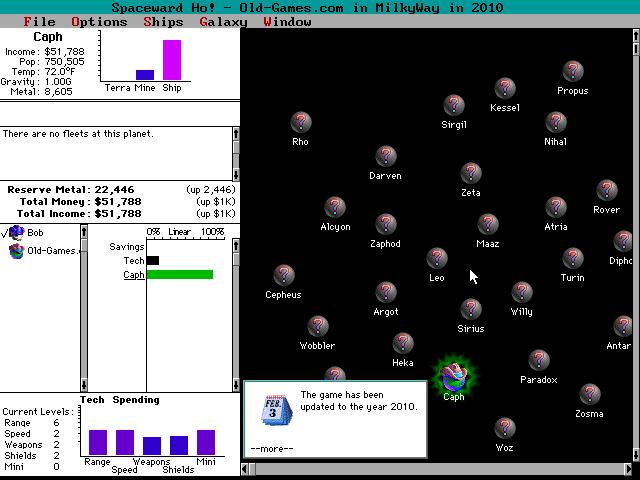The image size is (640, 480).
Task: Click the Linear scale label
Action: (180, 232)
